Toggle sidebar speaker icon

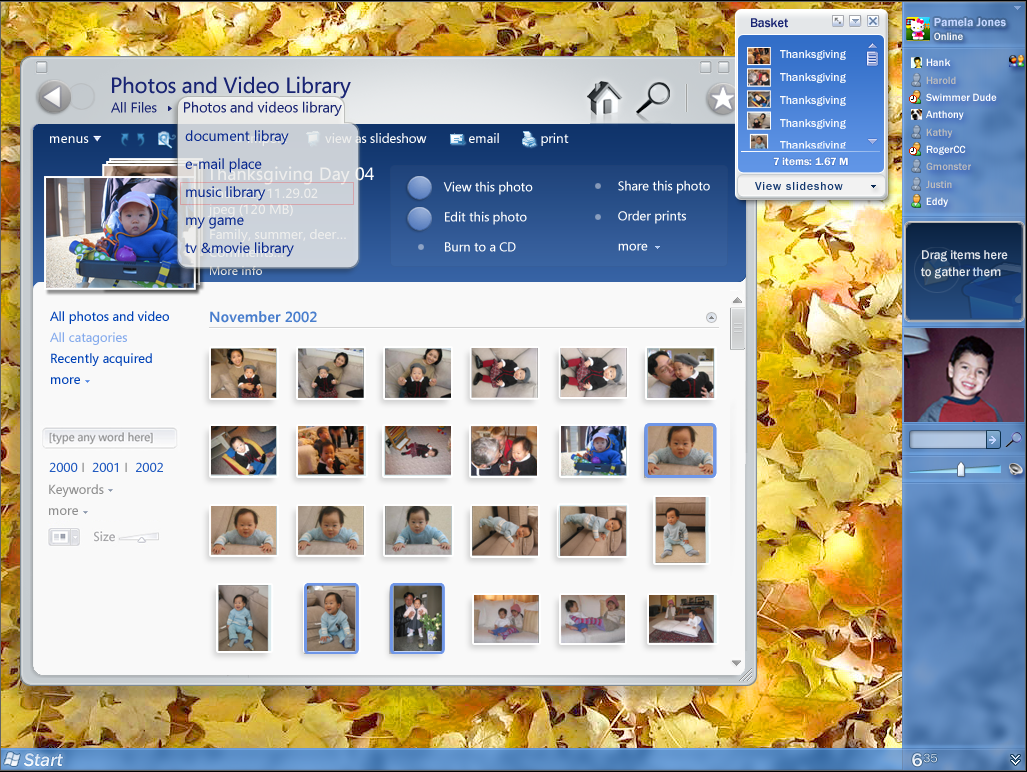pyautogui.click(x=1015, y=469)
